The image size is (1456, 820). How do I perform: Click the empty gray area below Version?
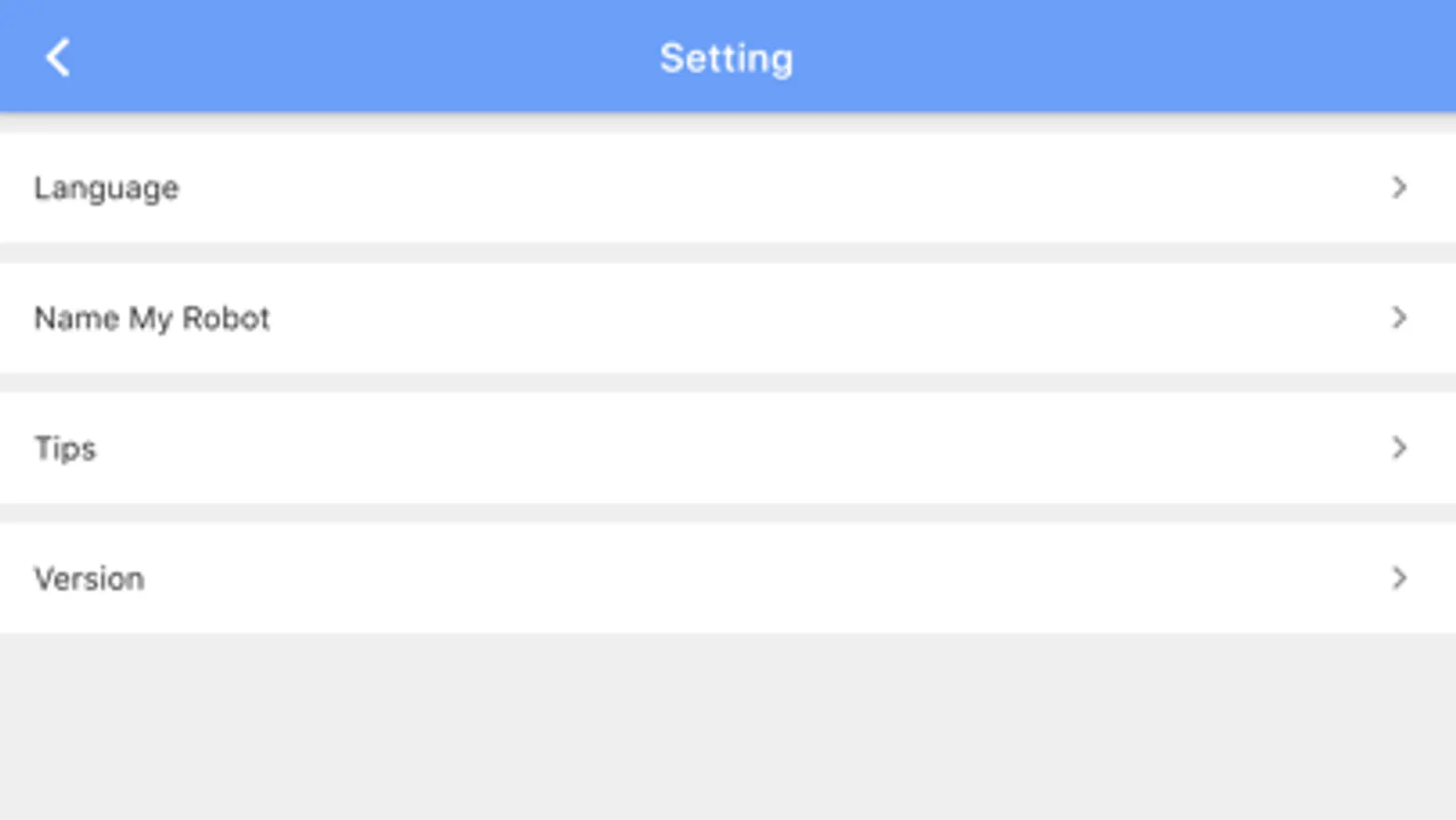[728, 729]
